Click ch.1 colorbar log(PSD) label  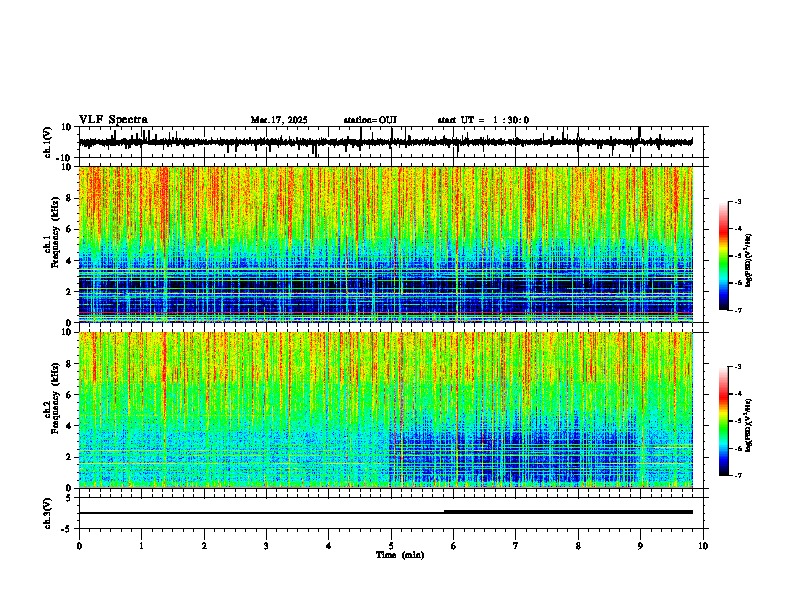point(749,261)
